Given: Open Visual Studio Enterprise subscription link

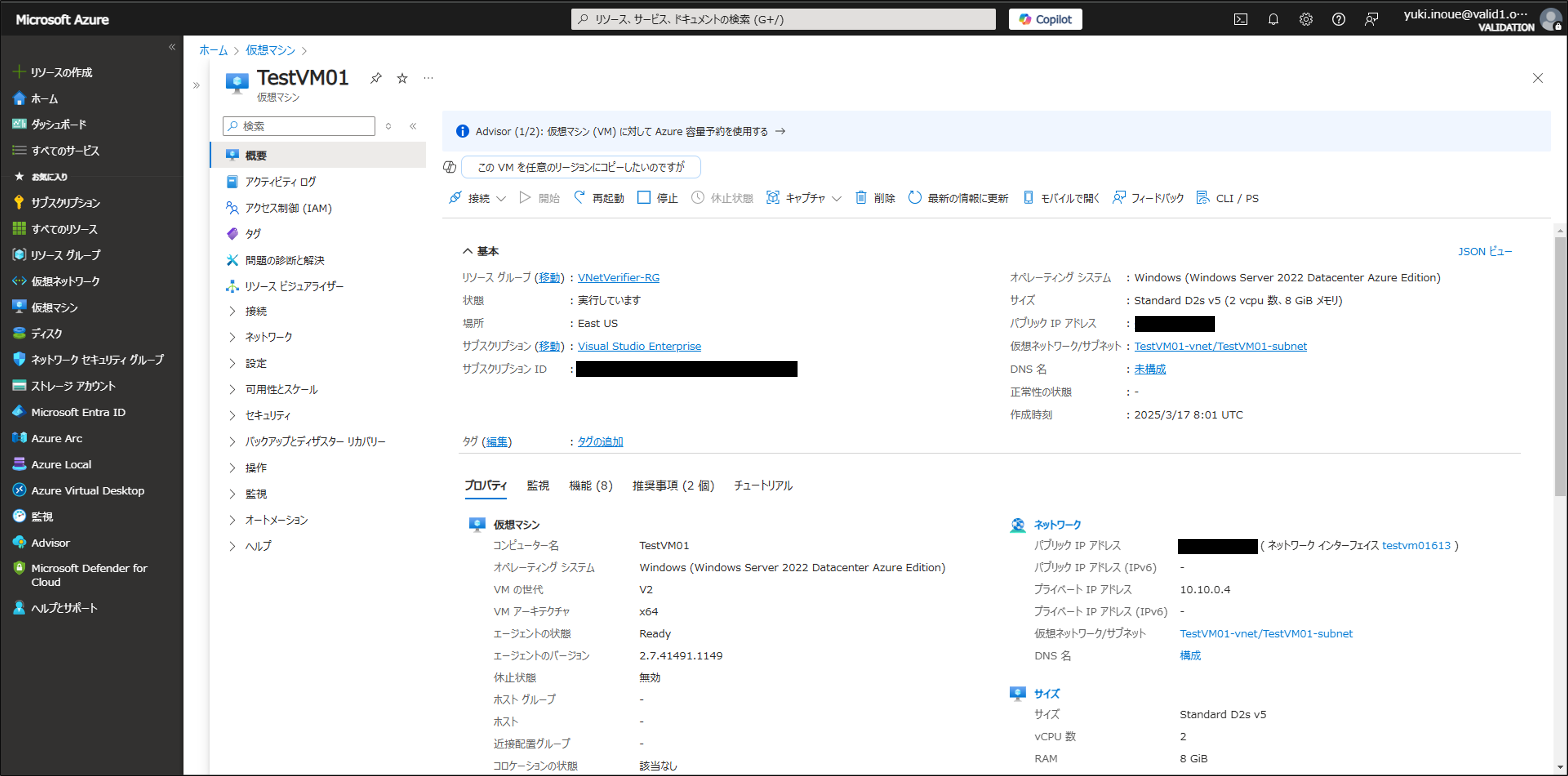Looking at the screenshot, I should pyautogui.click(x=639, y=346).
